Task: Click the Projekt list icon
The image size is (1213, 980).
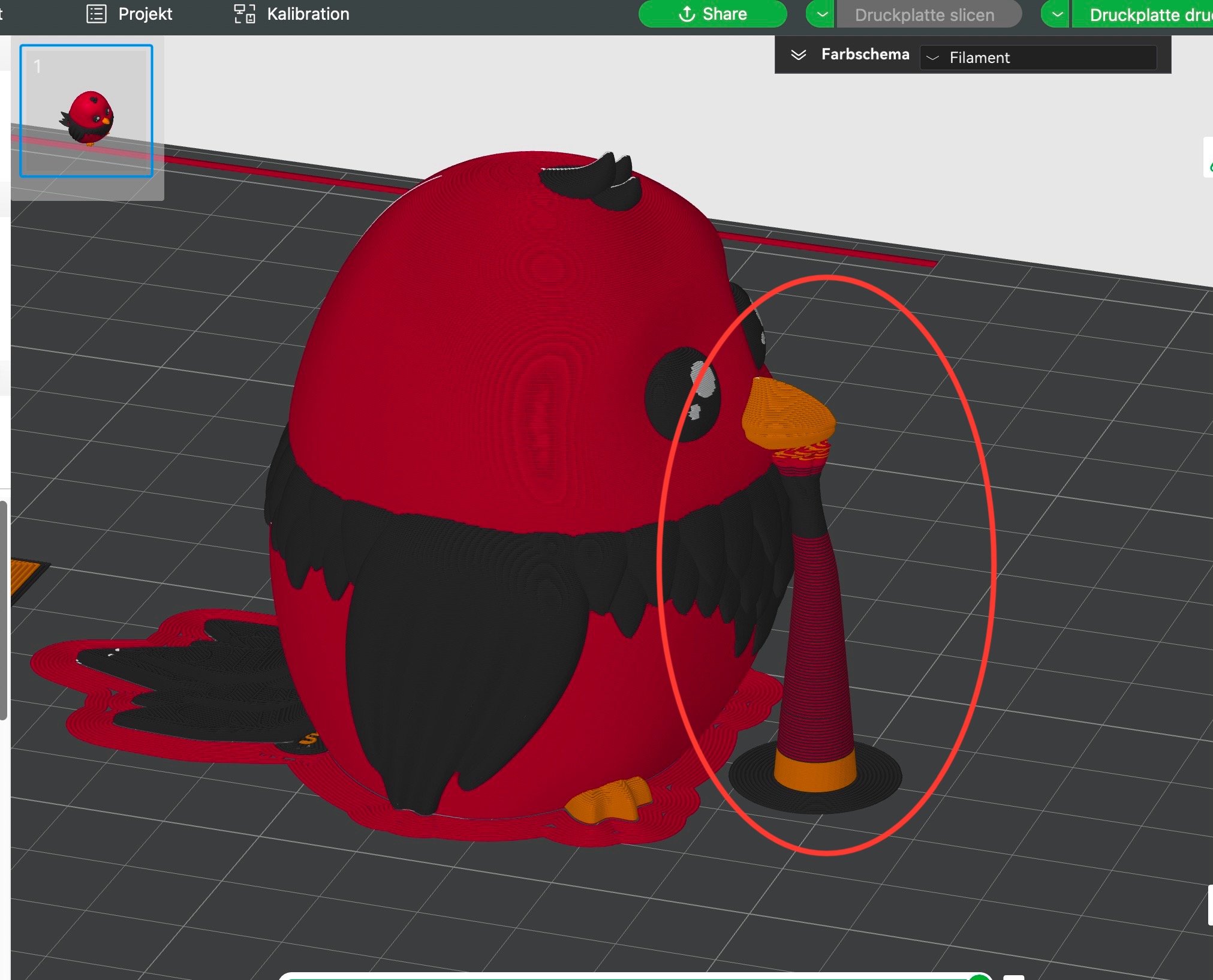Action: click(x=97, y=14)
